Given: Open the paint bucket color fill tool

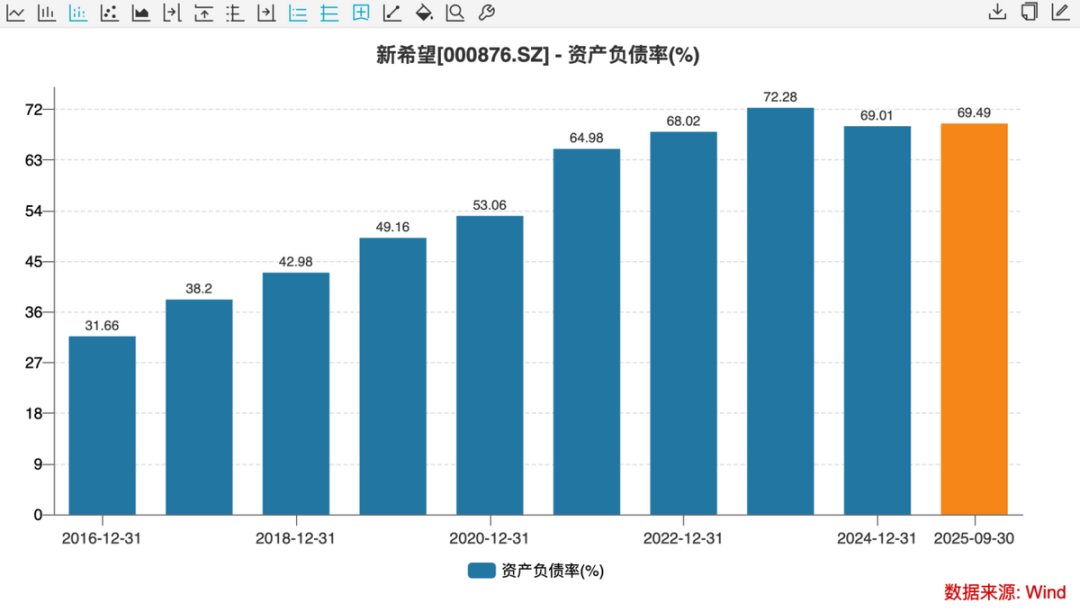Looking at the screenshot, I should (424, 12).
